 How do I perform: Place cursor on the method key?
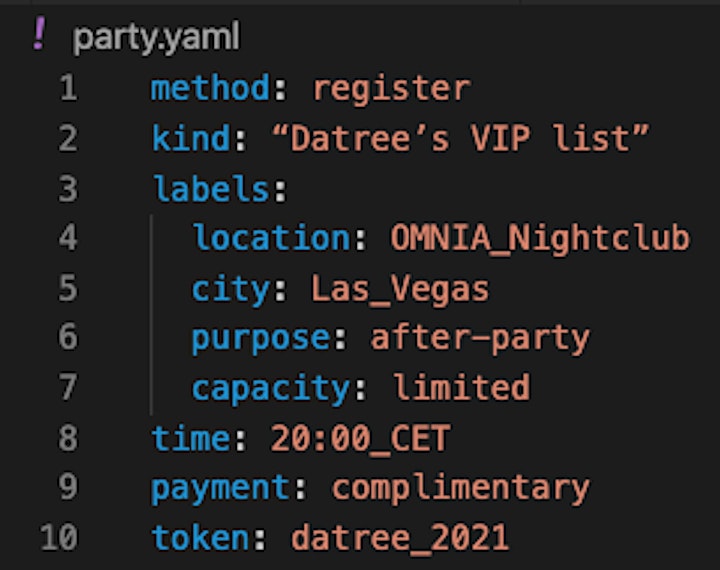pos(210,88)
